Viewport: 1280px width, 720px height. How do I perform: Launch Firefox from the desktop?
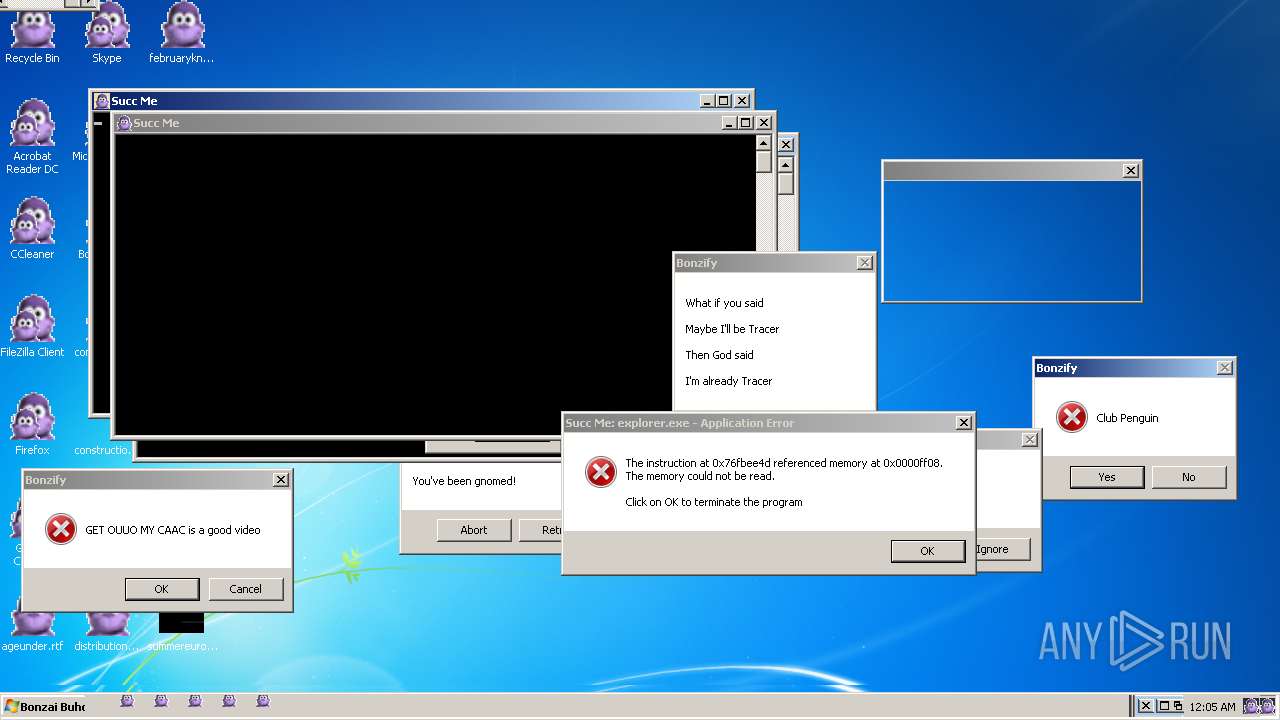(32, 425)
